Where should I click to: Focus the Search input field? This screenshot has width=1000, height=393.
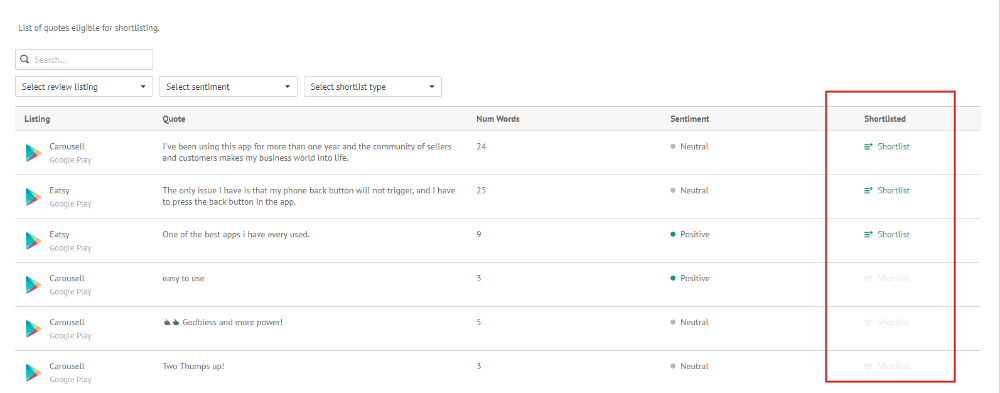[x=84, y=59]
